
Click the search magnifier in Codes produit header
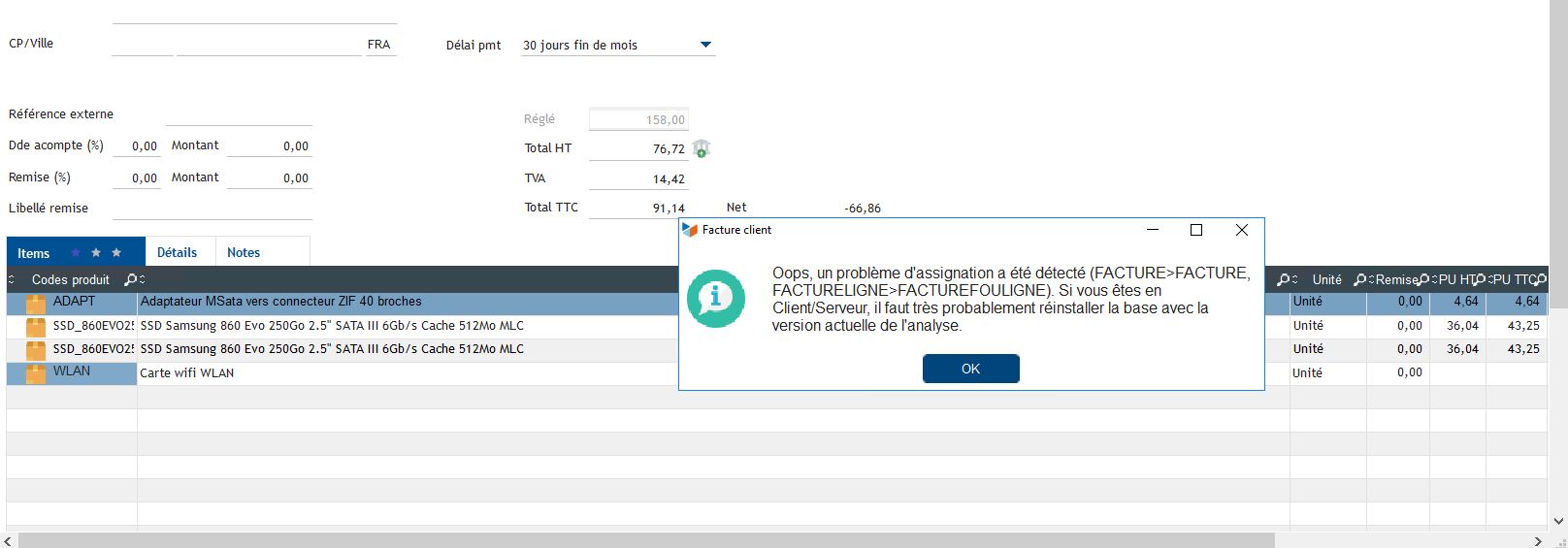click(131, 279)
